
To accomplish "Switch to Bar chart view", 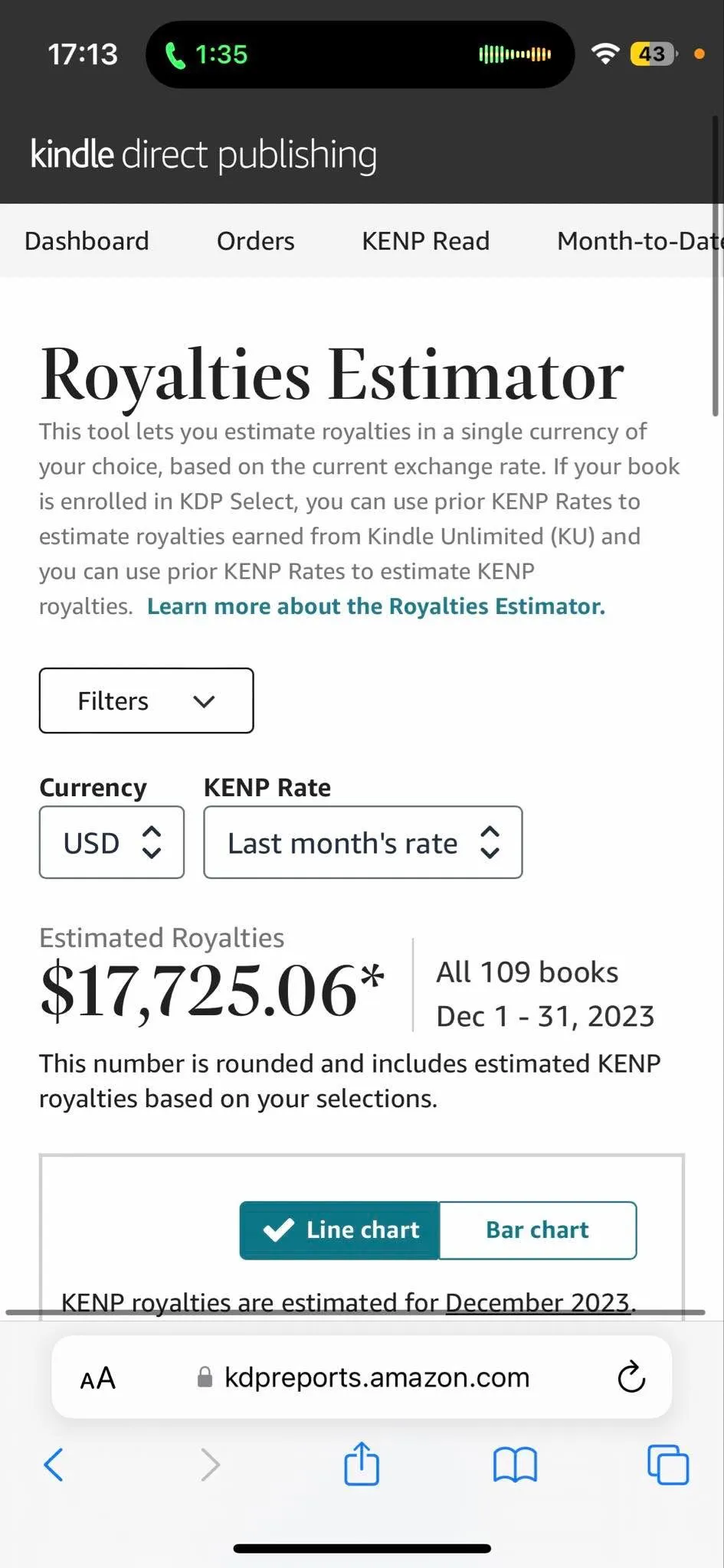I will pyautogui.click(x=538, y=1230).
